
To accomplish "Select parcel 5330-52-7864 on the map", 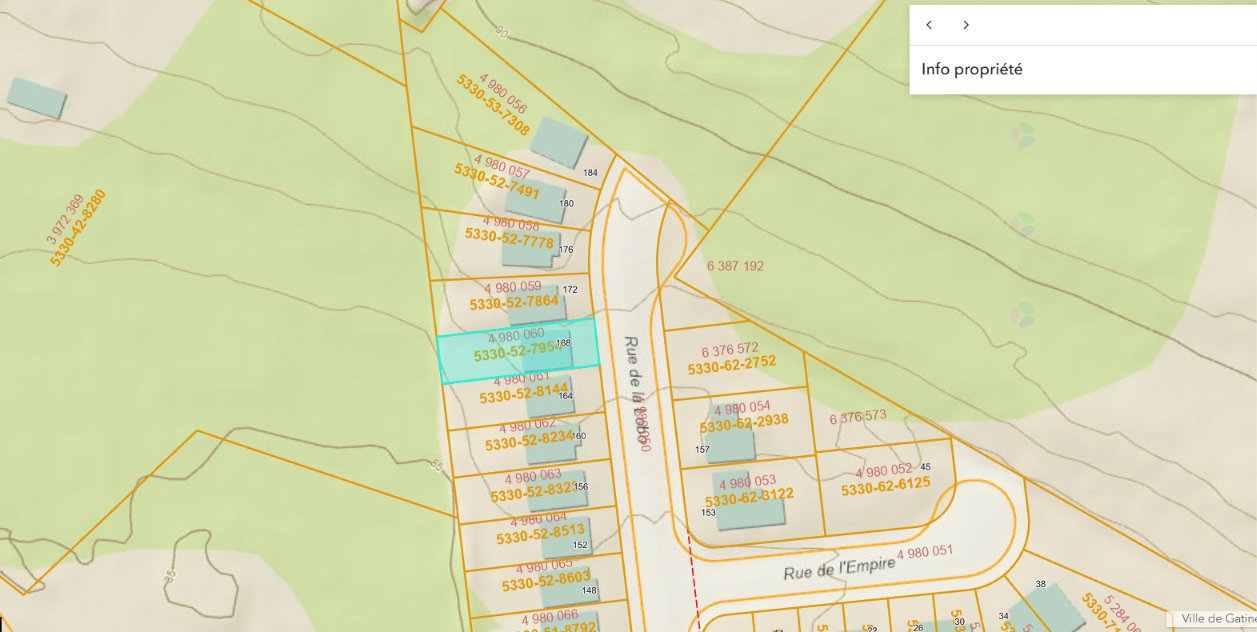I will click(515, 303).
